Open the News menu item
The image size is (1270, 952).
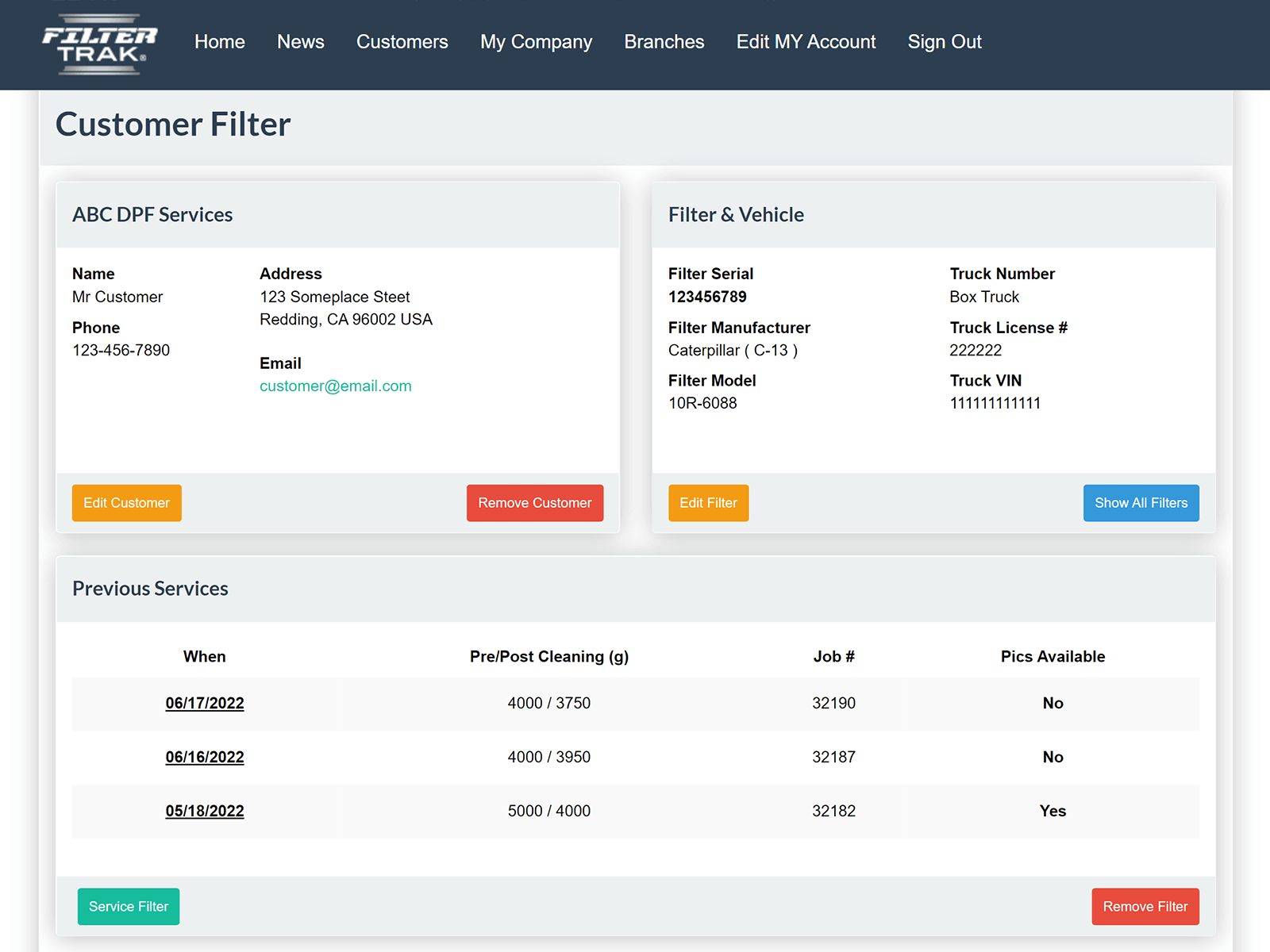[301, 42]
